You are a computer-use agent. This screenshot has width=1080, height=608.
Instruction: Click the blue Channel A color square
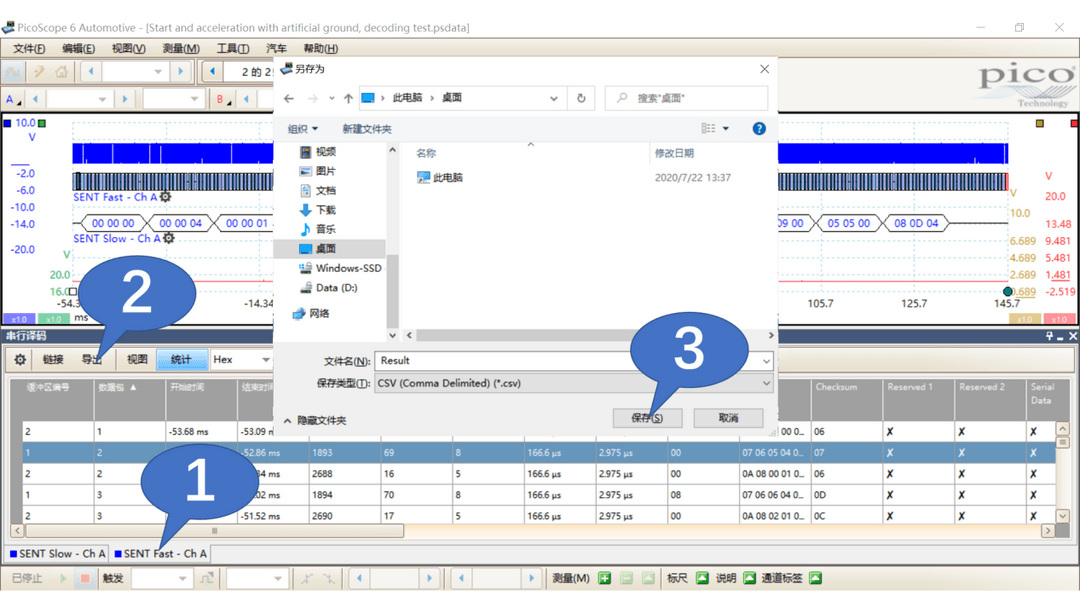(8, 123)
